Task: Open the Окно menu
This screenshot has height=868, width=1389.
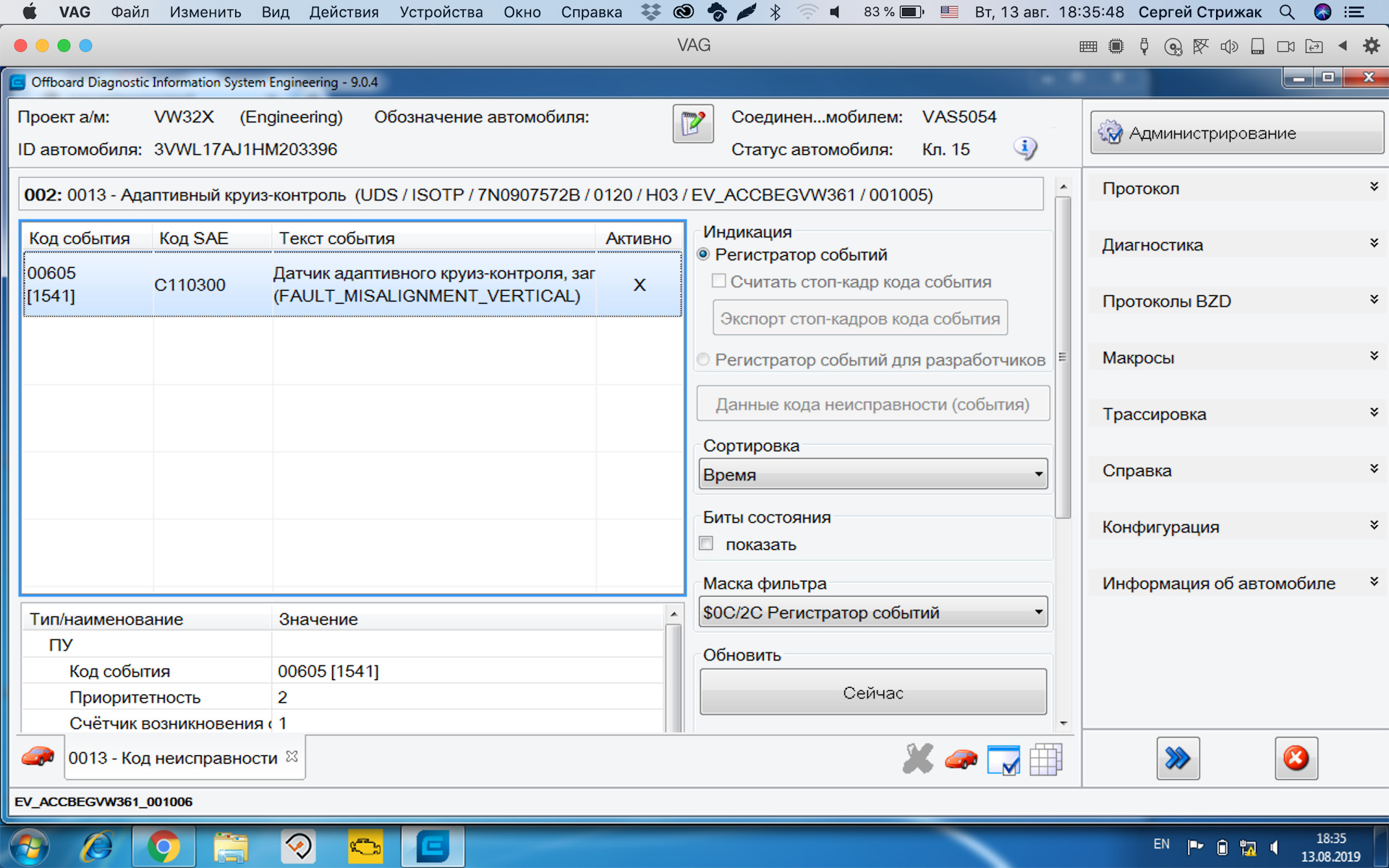Action: (522, 12)
